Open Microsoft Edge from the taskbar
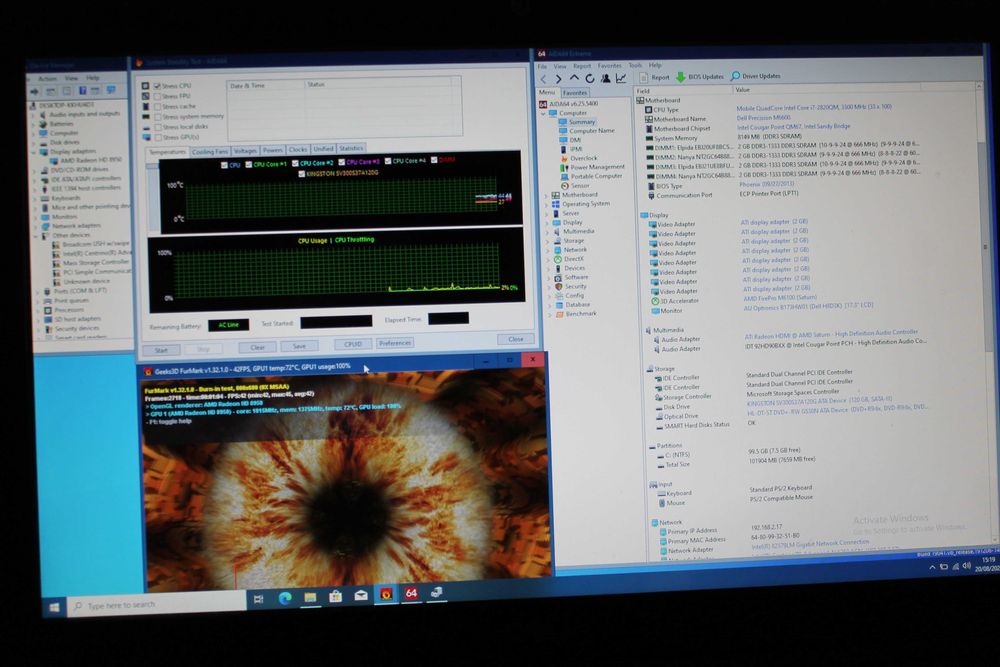The width and height of the screenshot is (1000, 667). click(284, 597)
